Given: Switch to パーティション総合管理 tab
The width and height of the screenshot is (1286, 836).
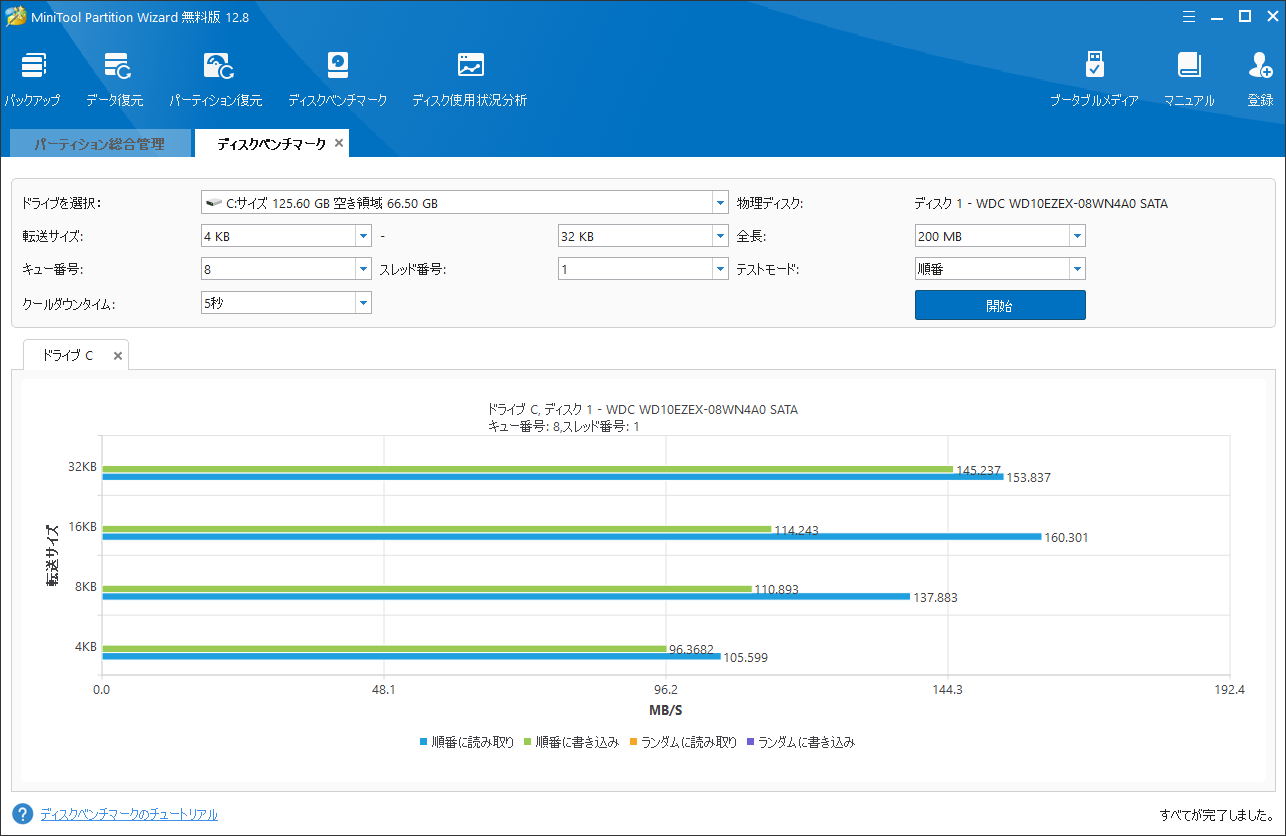Looking at the screenshot, I should 99,144.
